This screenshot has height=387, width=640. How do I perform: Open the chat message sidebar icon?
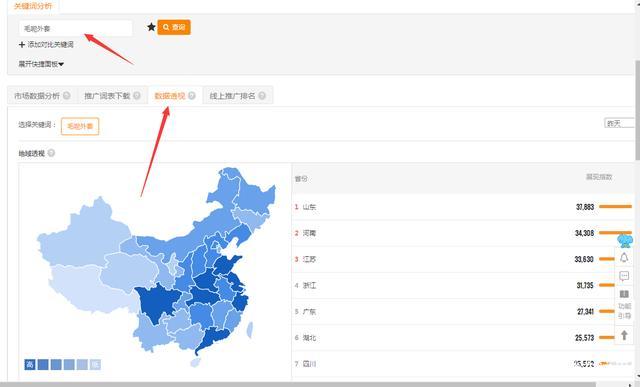coord(624,276)
